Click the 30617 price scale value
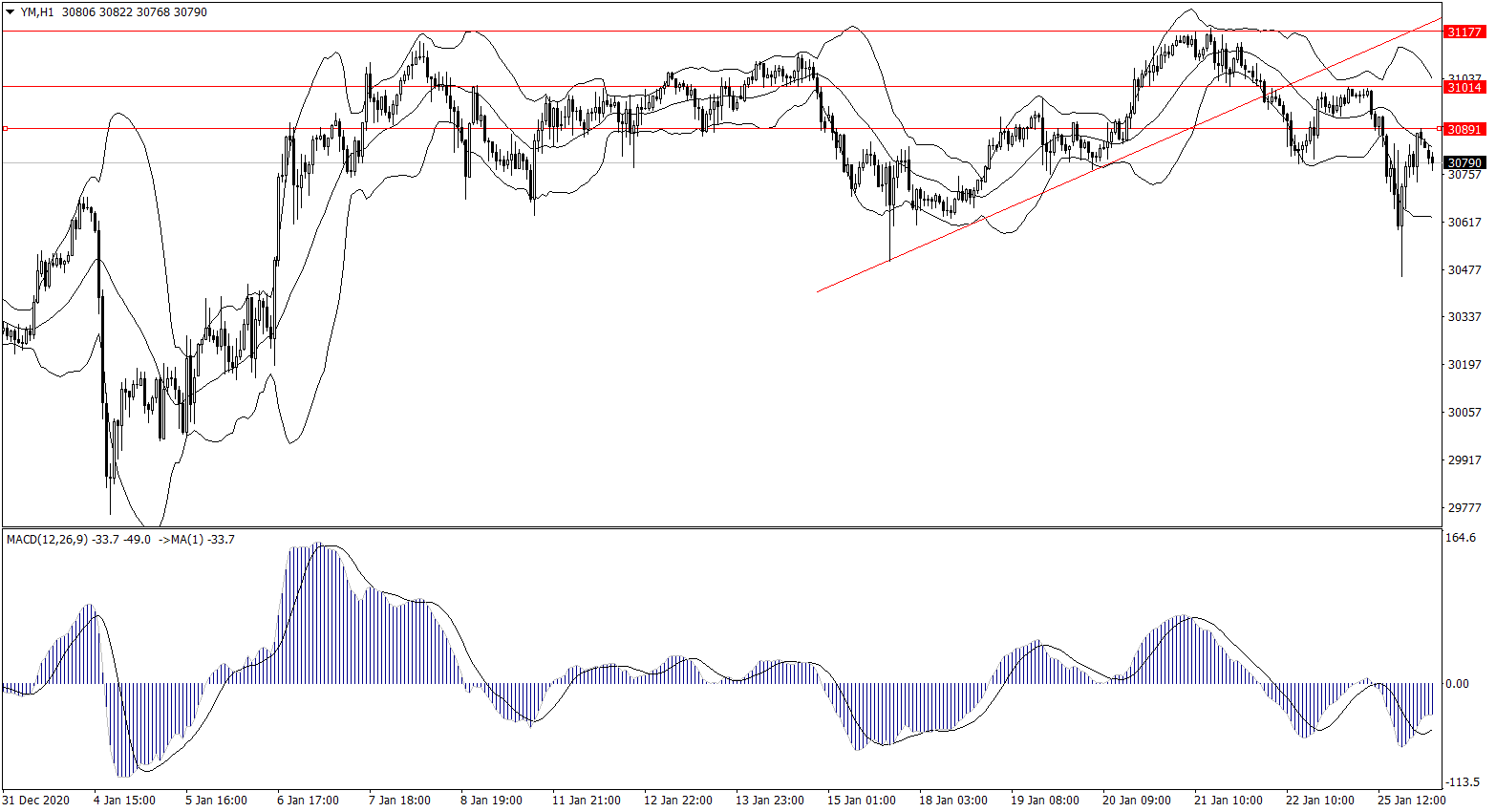Viewport: 1496px width, 812px height. pyautogui.click(x=1464, y=222)
